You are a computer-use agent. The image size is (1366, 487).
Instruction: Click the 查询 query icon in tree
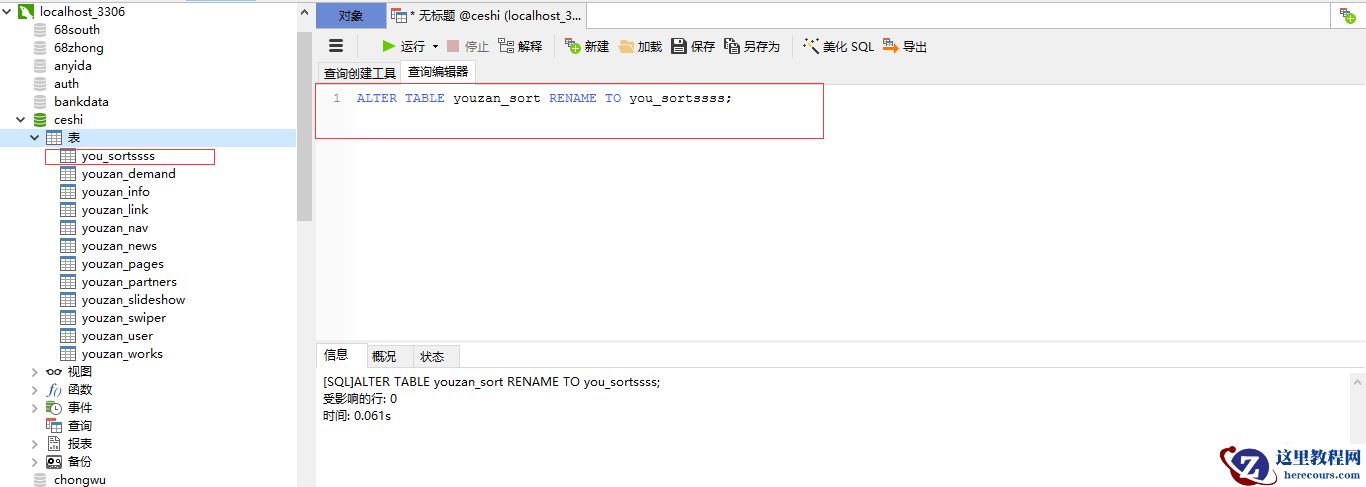point(54,425)
